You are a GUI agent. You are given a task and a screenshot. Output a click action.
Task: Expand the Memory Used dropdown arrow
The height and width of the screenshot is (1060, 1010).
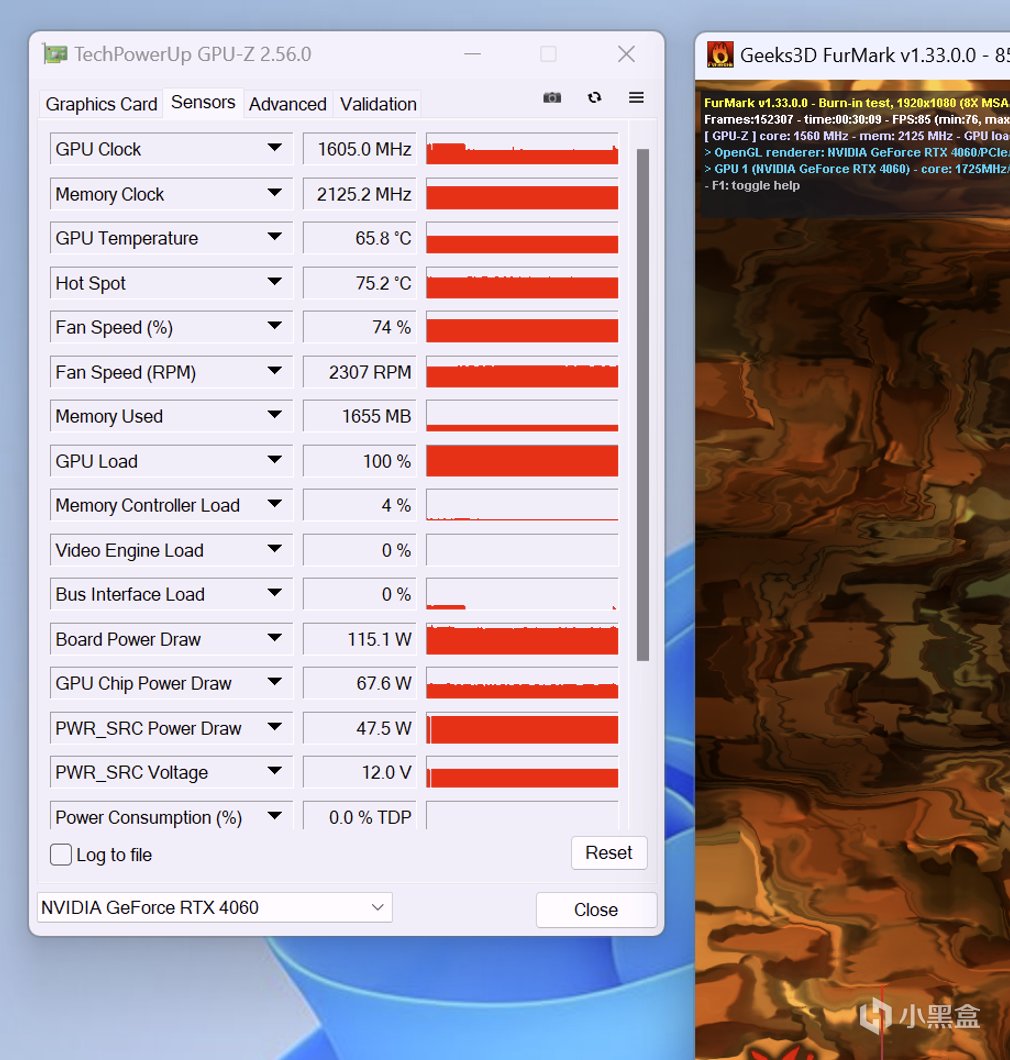[x=274, y=415]
